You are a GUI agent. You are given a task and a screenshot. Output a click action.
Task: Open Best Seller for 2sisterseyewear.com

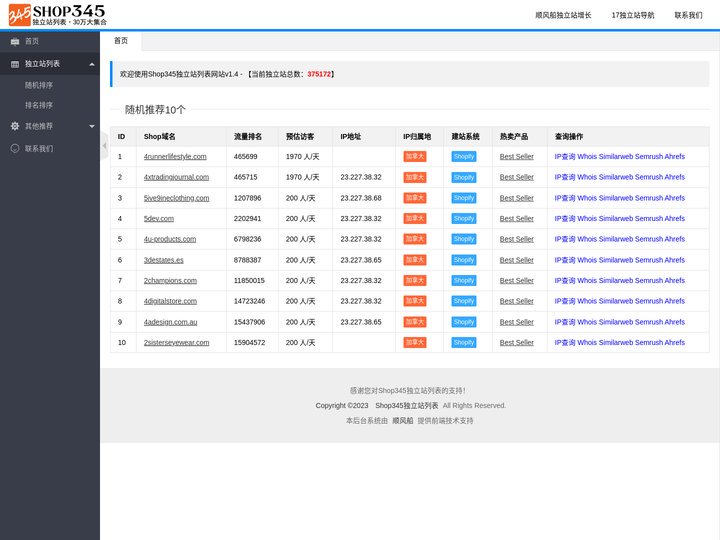517,343
